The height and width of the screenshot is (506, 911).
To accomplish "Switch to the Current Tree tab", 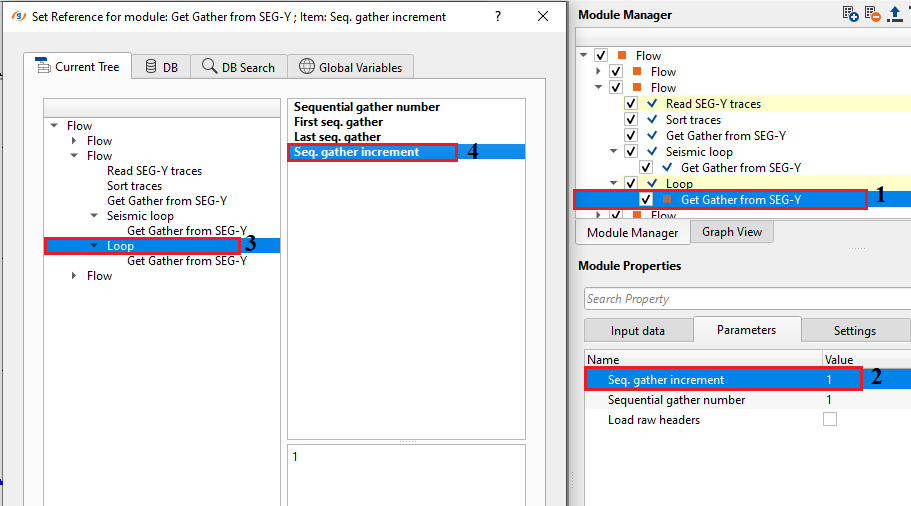I will tap(77, 66).
